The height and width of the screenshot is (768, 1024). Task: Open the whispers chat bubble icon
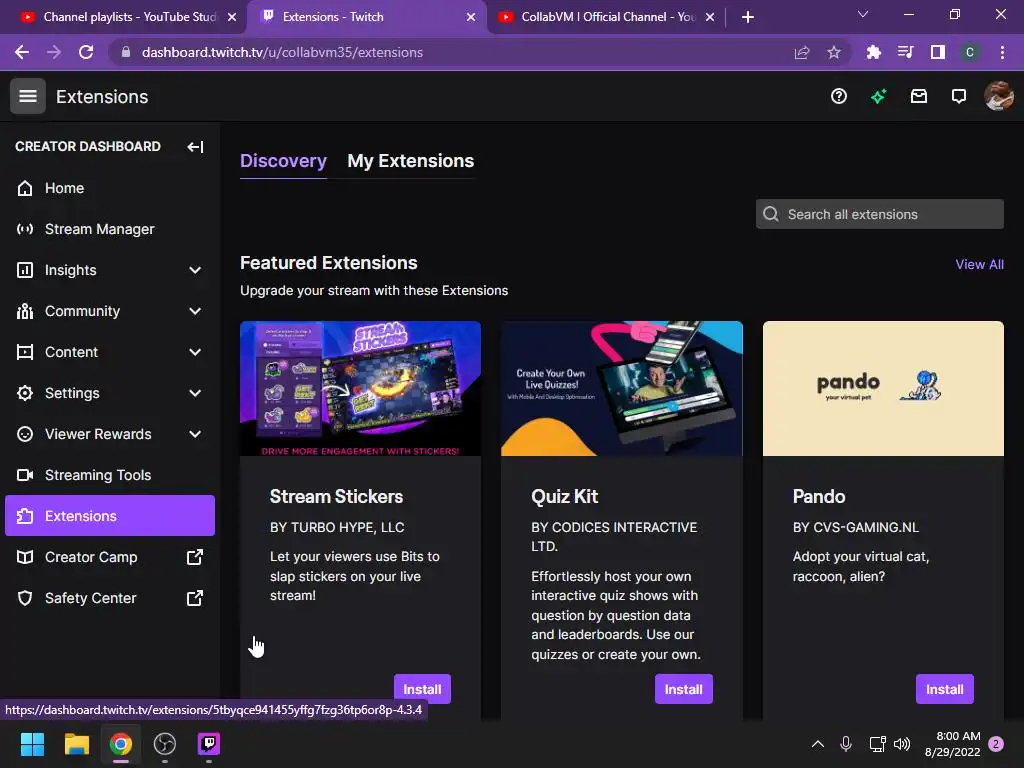pyautogui.click(x=959, y=97)
